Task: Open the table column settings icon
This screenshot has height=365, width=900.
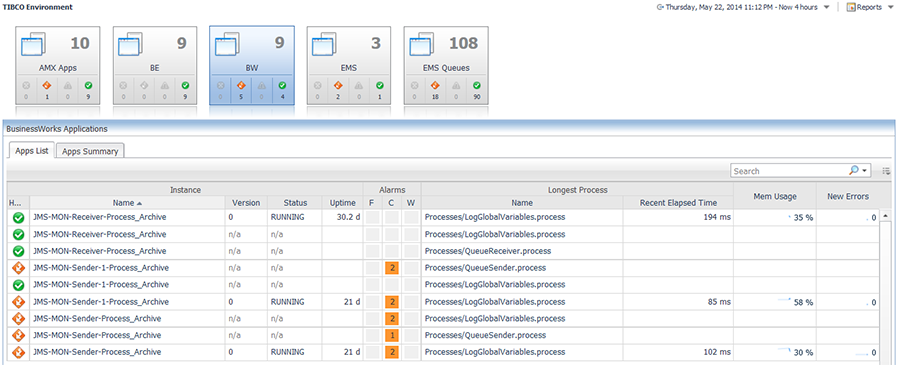Action: (x=886, y=170)
